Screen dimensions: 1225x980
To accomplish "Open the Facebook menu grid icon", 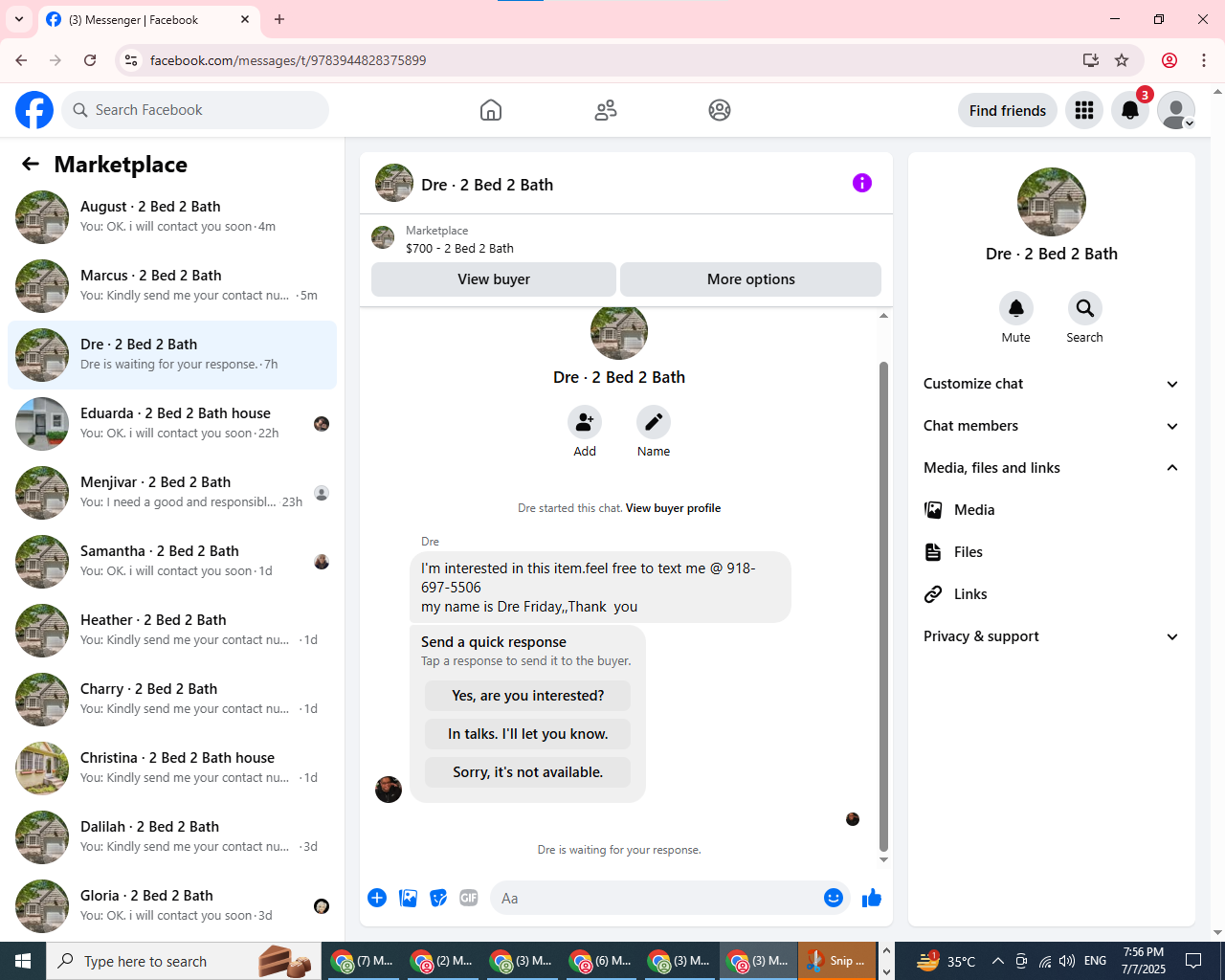I will (x=1084, y=110).
